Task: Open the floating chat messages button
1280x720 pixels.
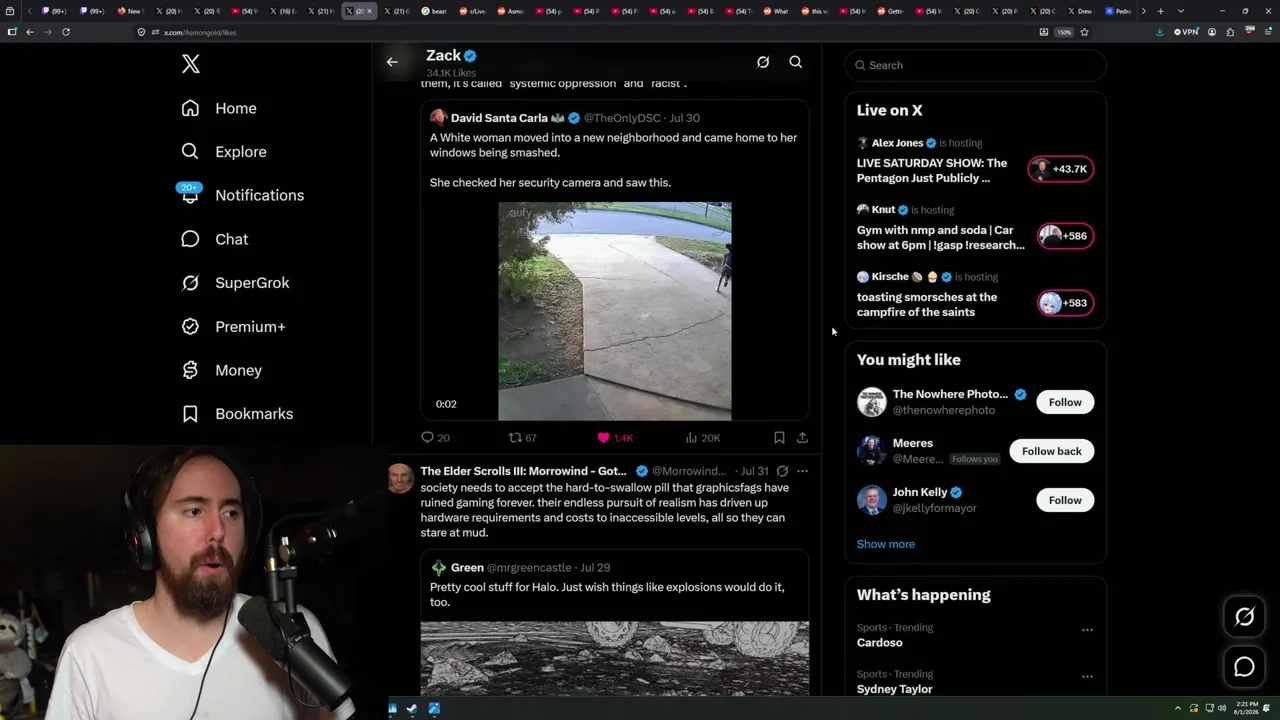Action: click(x=1244, y=666)
